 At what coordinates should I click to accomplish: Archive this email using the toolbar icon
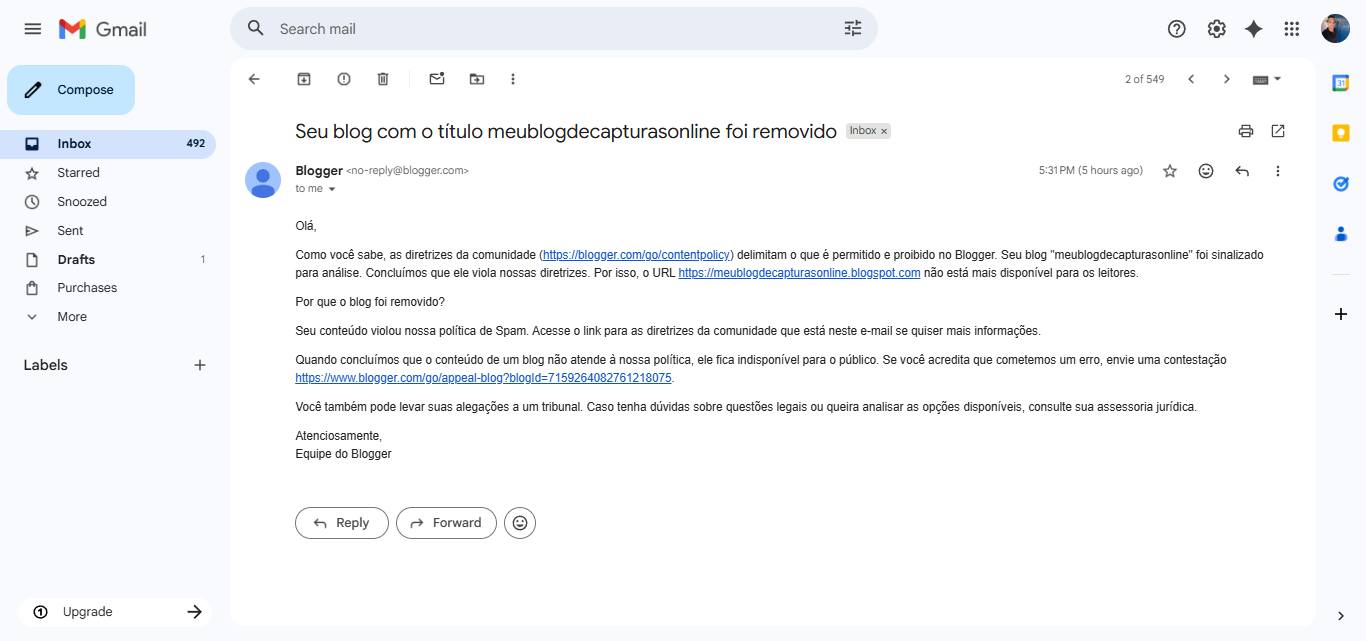click(x=304, y=79)
